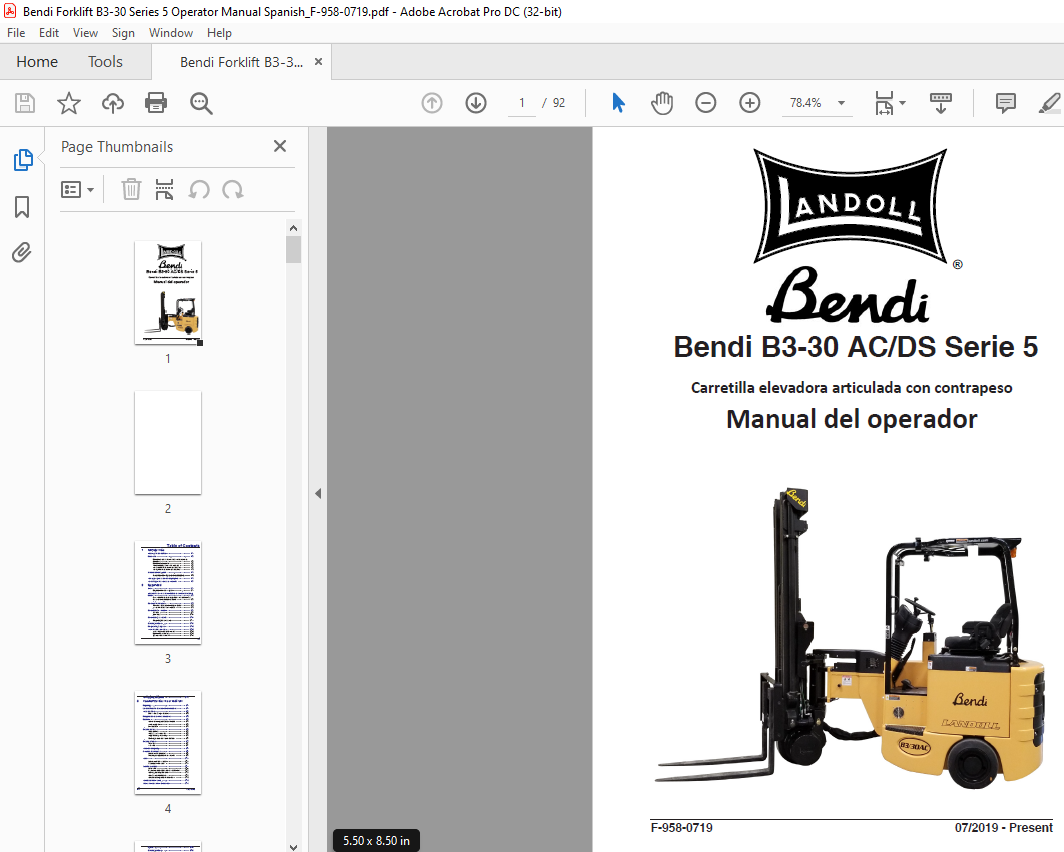This screenshot has height=852, width=1064.
Task: Click the current page number field
Action: coord(522,103)
